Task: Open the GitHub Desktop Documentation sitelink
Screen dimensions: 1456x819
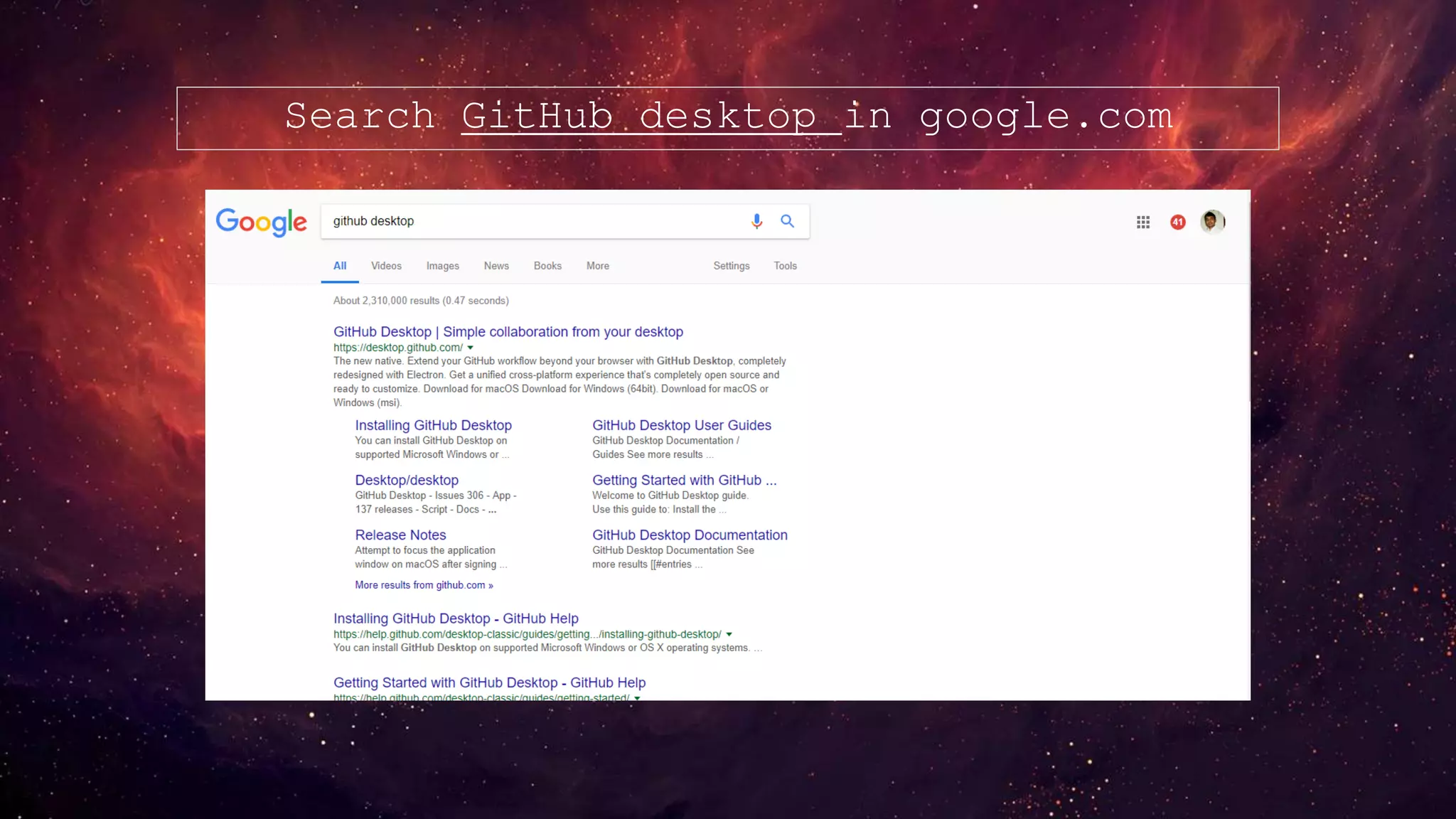Action: tap(690, 535)
